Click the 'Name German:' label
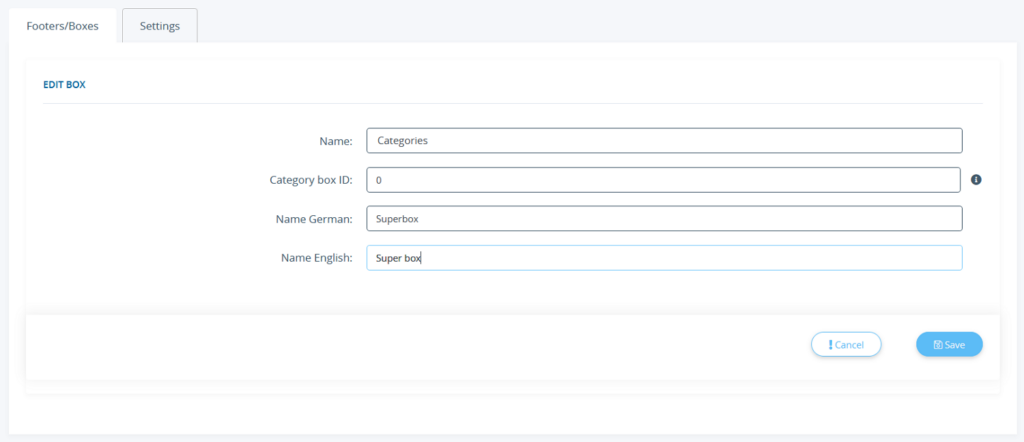Screen dimensions: 1024x442 click(315, 219)
